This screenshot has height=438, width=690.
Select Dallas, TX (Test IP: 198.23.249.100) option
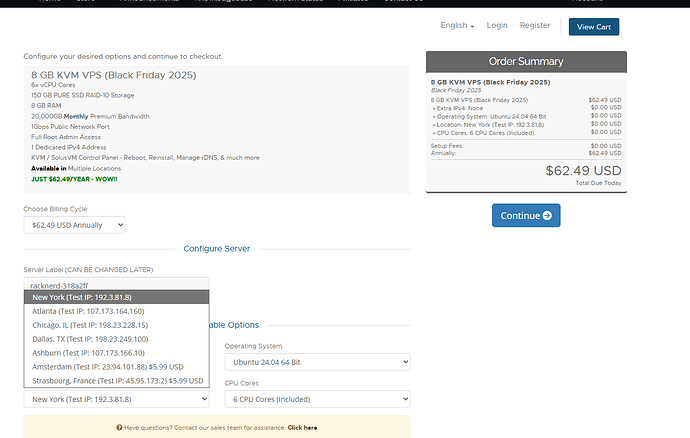(116, 339)
